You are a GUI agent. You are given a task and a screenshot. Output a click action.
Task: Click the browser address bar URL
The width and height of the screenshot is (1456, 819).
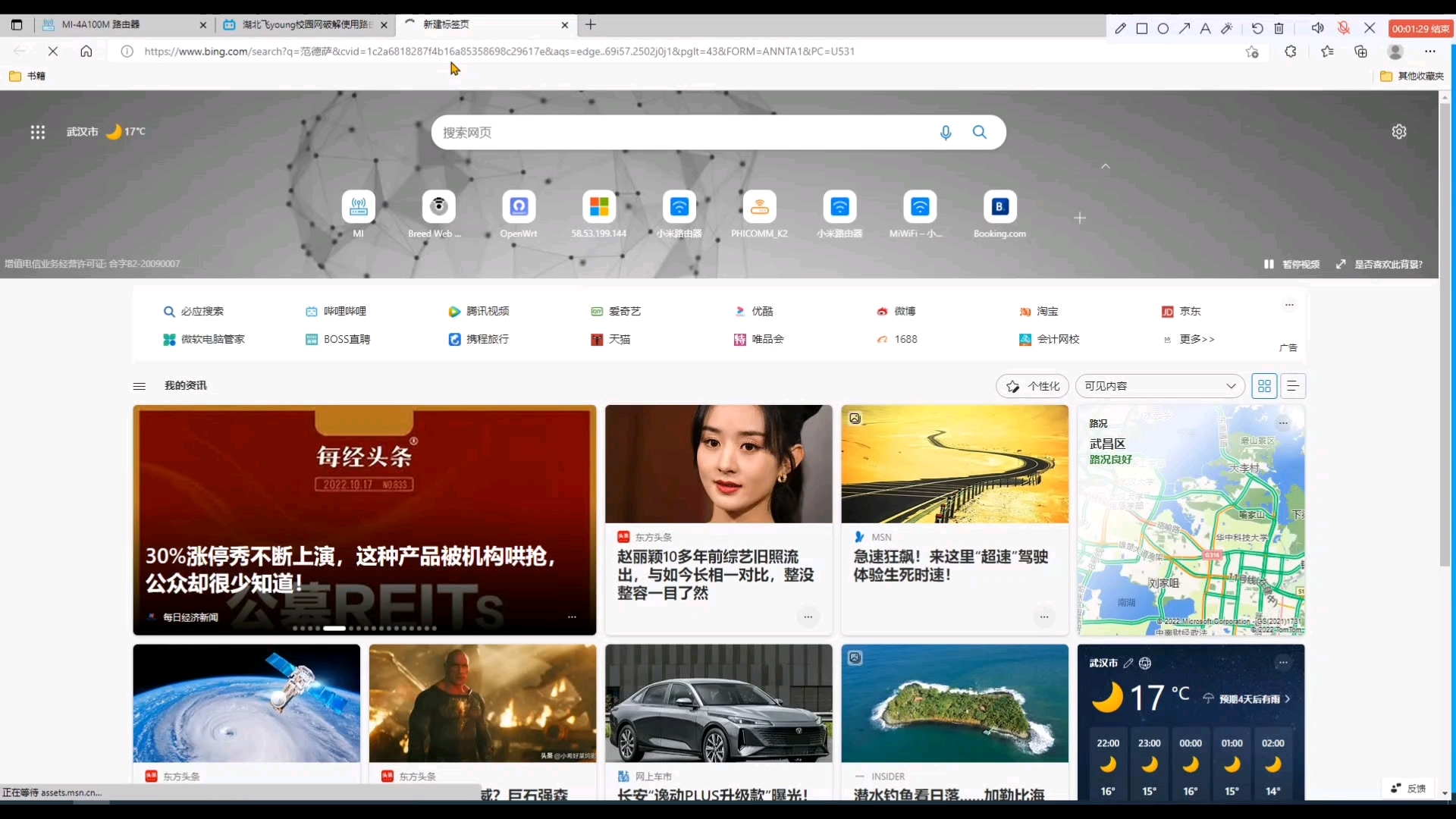(499, 52)
